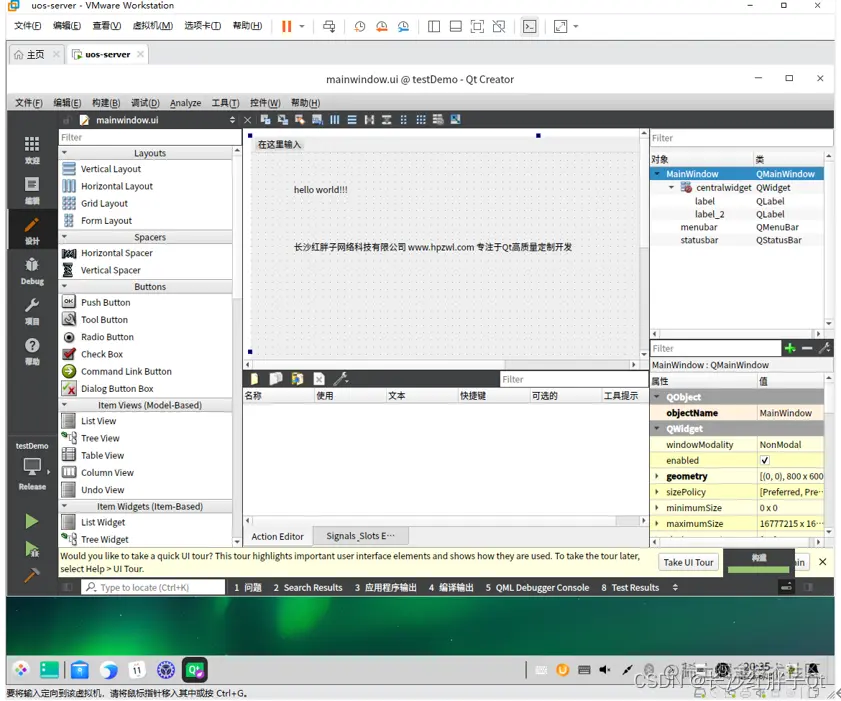Screen dimensions: 841x701
Task: Click the property editor wrench settings icon
Action: click(824, 349)
